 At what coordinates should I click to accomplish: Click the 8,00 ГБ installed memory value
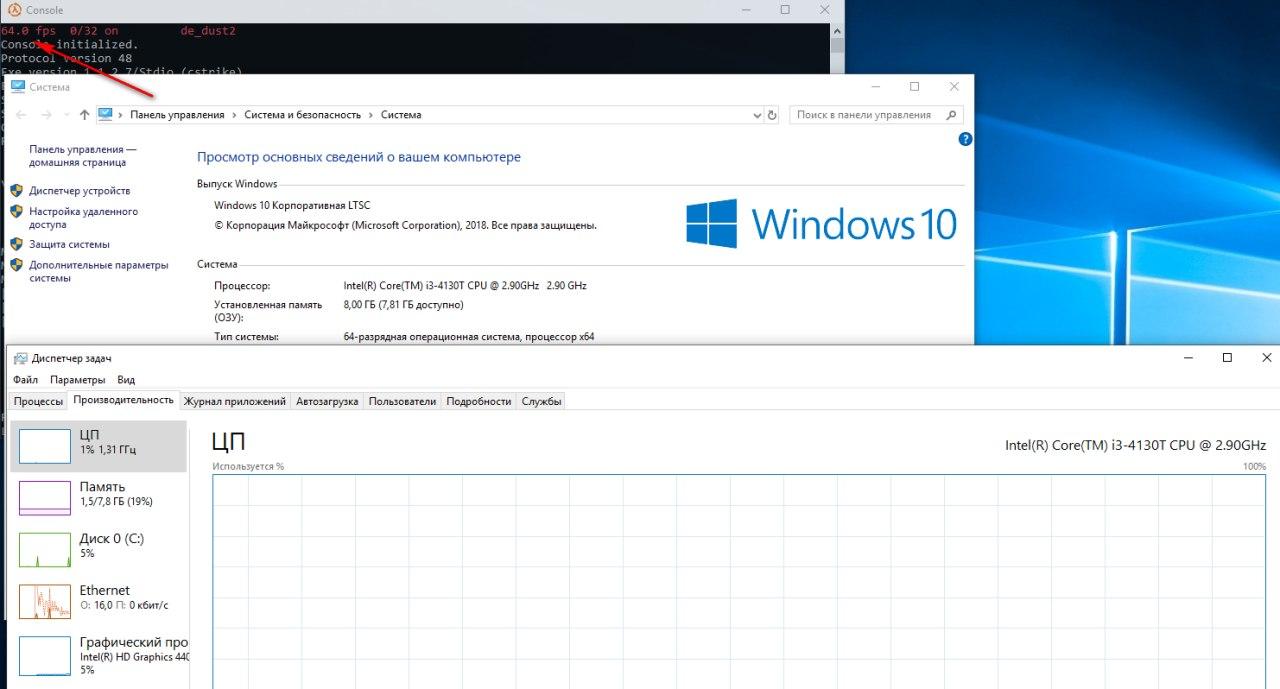403,304
